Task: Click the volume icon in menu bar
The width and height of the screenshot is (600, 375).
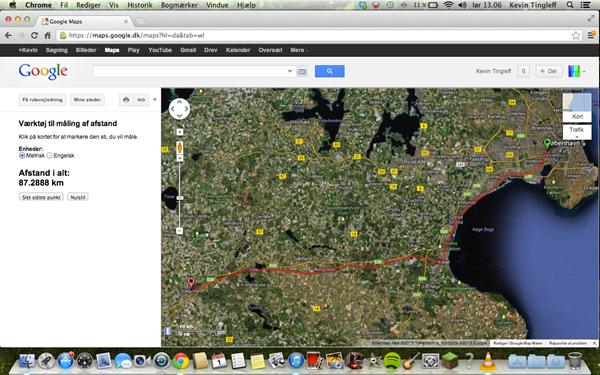Action: click(x=462, y=5)
